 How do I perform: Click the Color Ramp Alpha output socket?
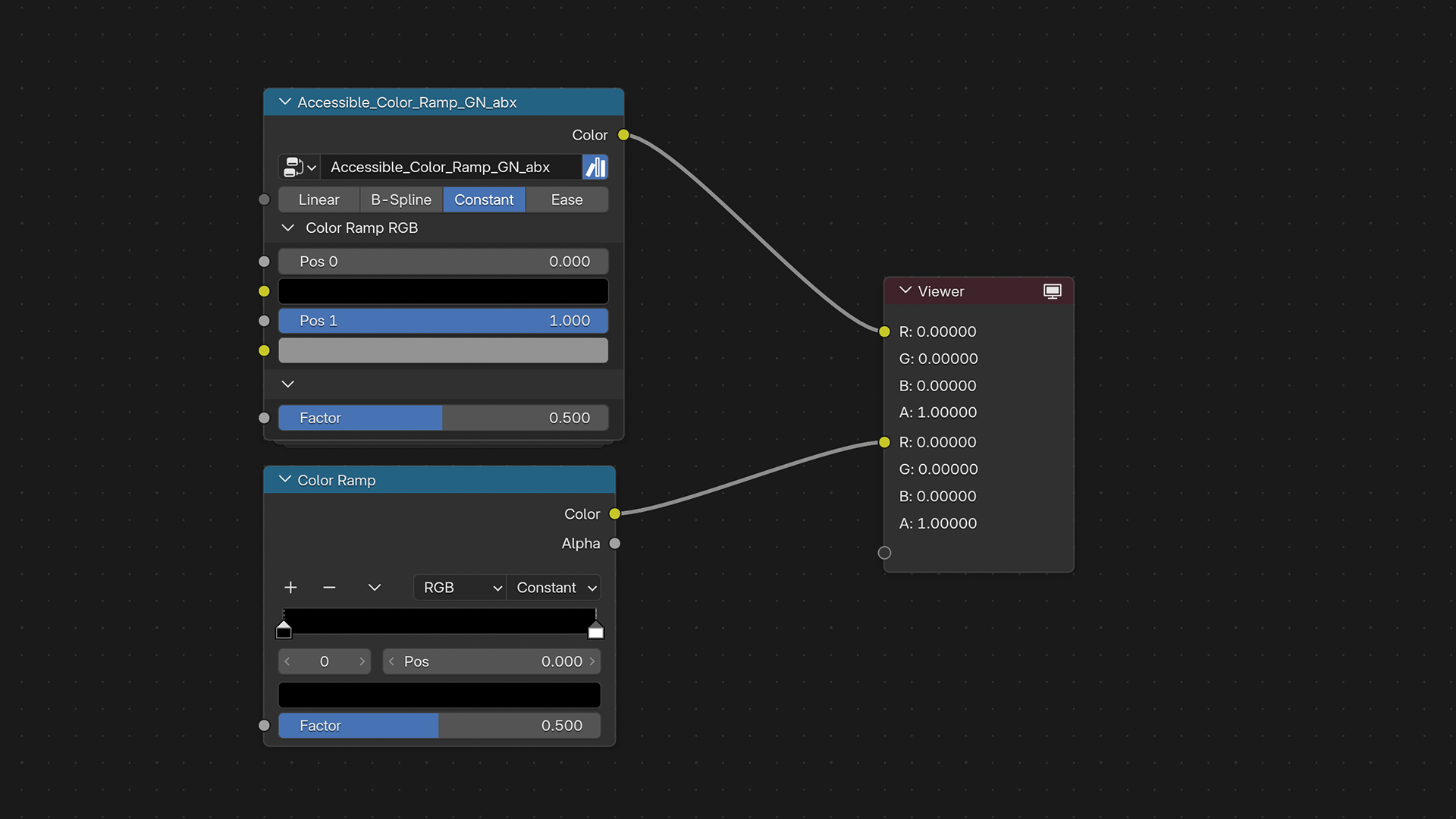[615, 544]
